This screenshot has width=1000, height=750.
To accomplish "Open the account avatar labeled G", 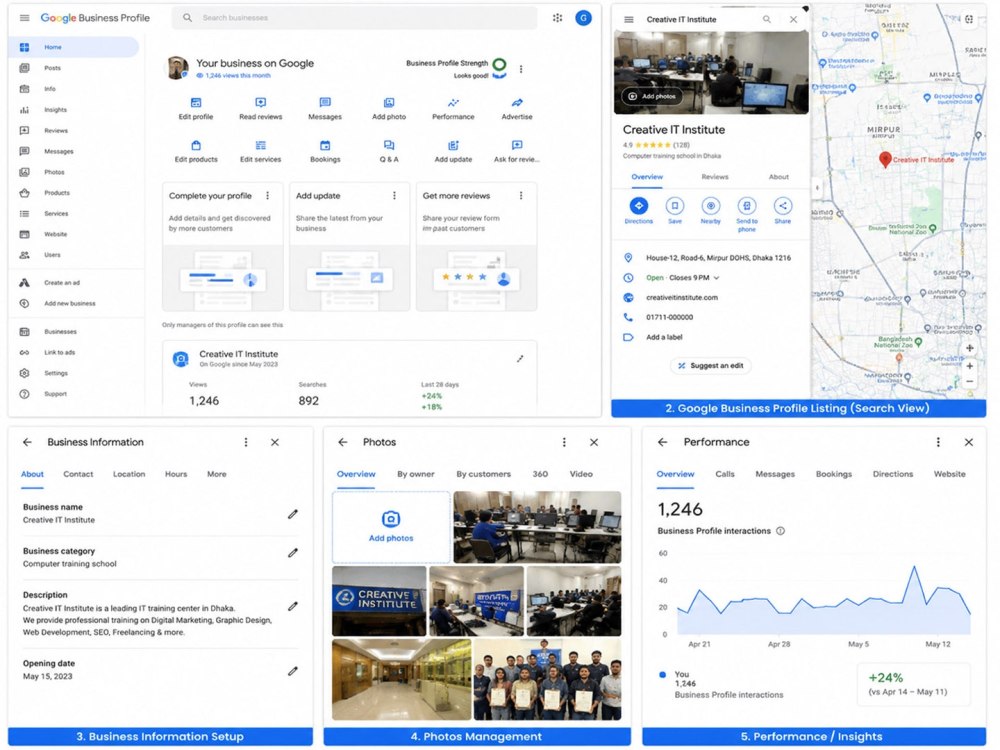I will [583, 18].
